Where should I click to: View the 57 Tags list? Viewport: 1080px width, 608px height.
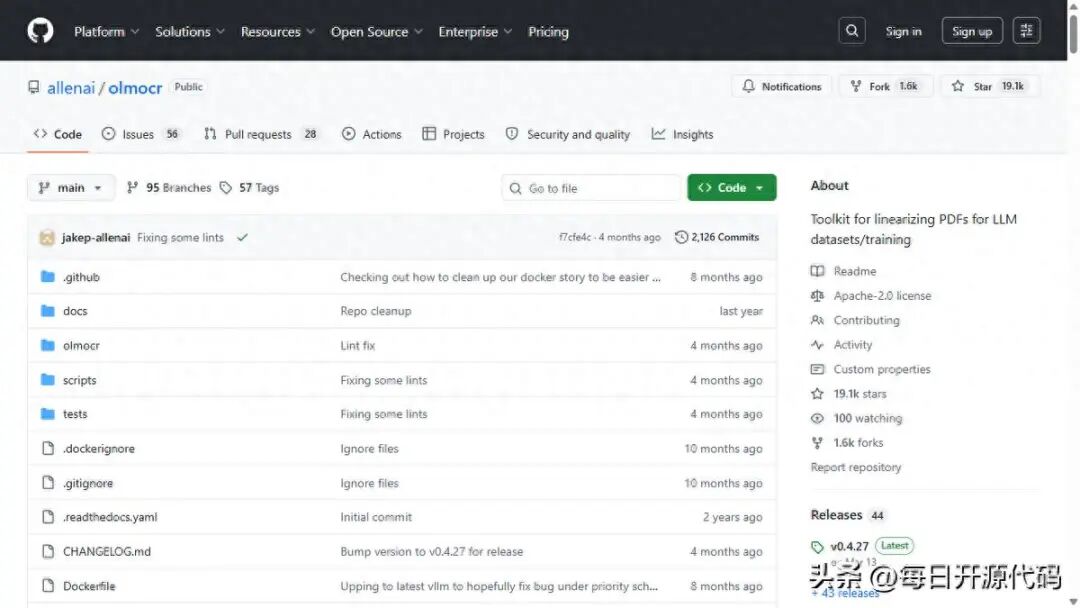(x=249, y=187)
